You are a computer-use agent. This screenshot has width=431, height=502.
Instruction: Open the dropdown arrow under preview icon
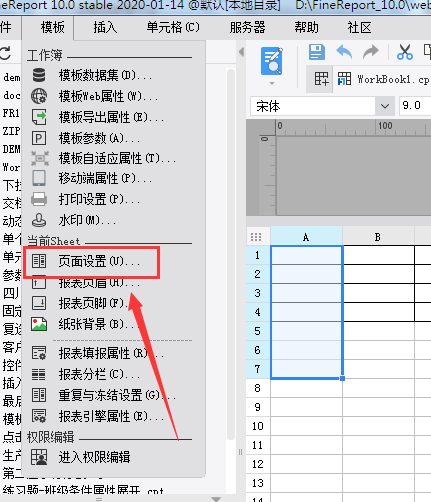point(272,83)
